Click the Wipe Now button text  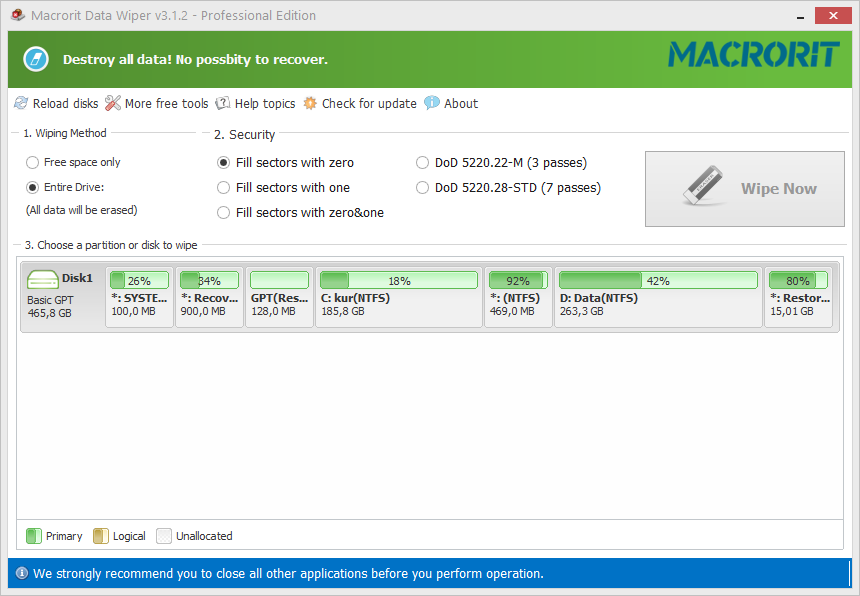pos(779,189)
